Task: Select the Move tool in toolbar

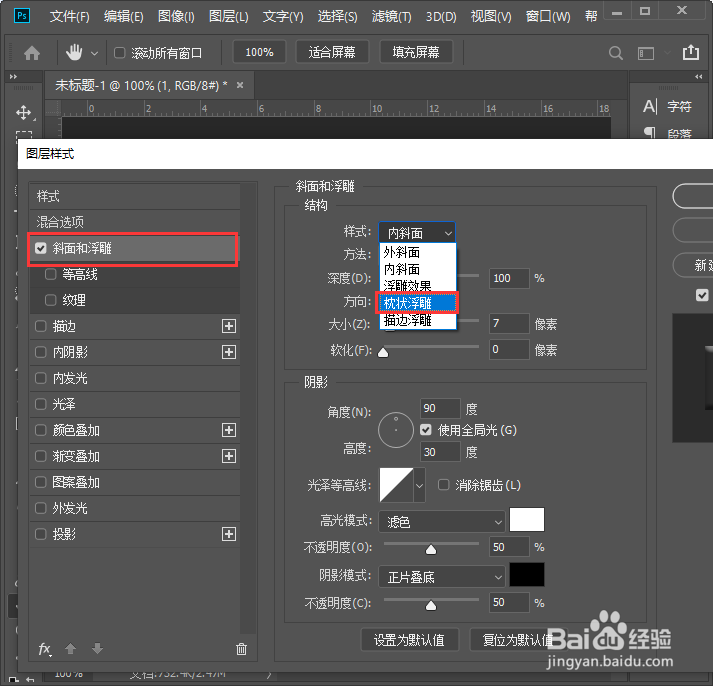Action: click(24, 112)
